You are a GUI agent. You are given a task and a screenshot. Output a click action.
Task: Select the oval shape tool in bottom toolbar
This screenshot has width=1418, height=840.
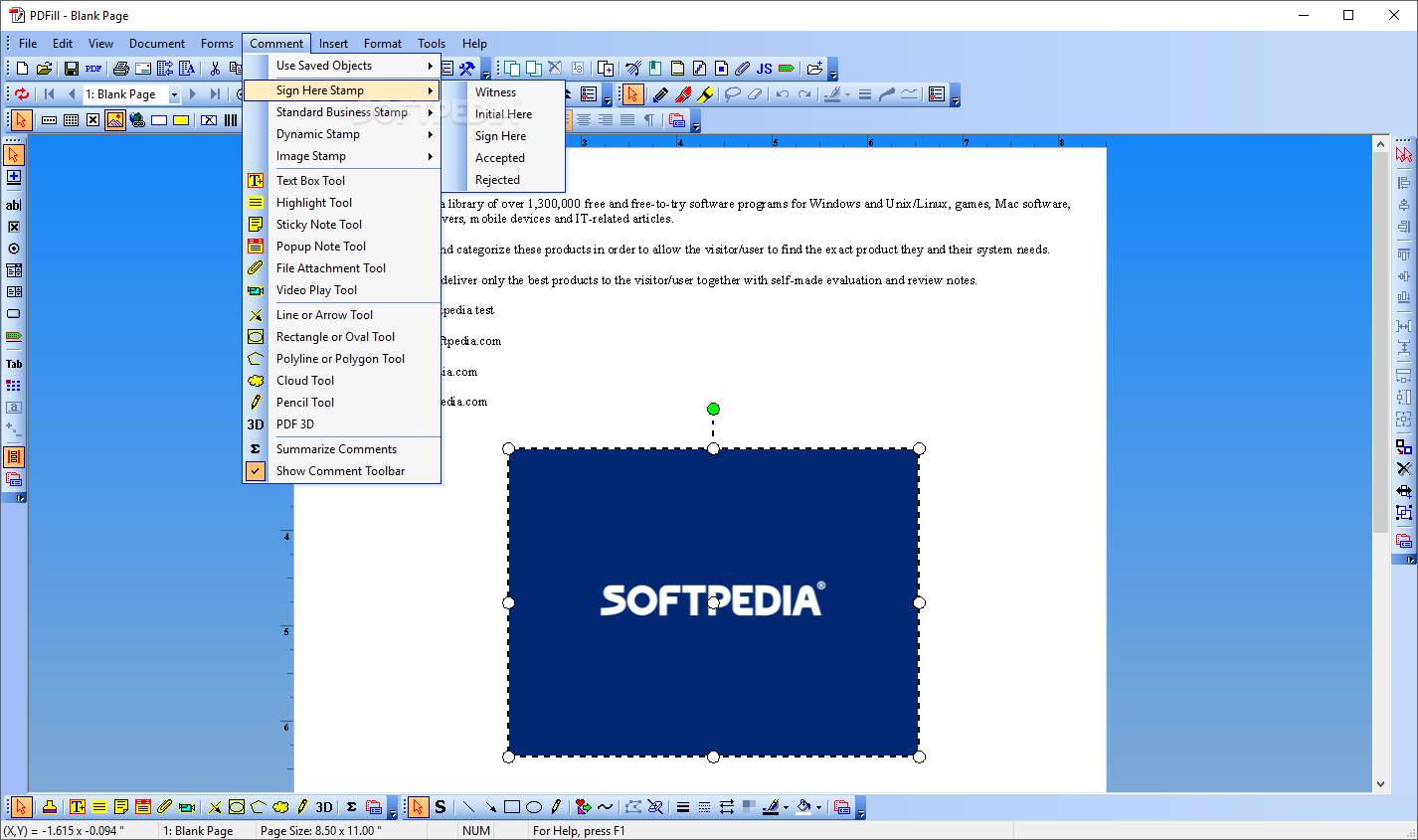534,807
